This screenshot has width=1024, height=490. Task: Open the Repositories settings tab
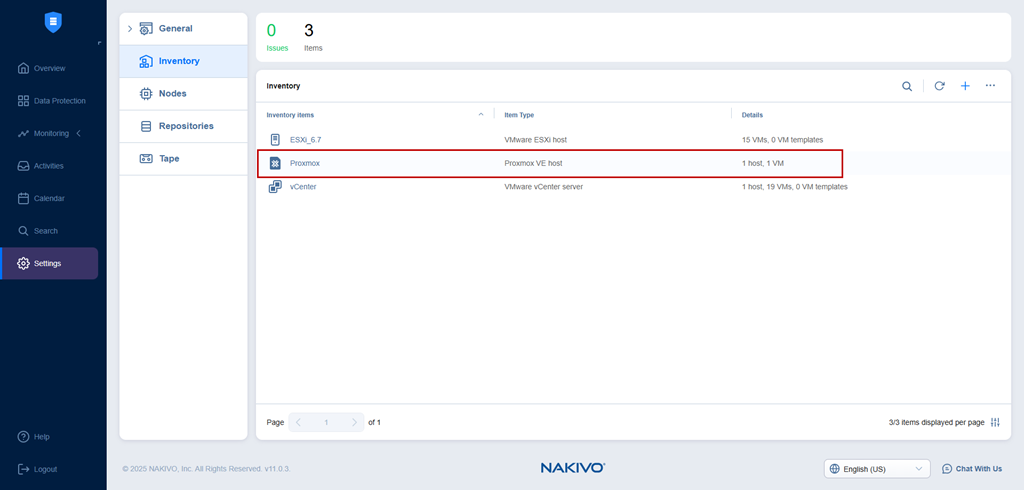click(184, 126)
